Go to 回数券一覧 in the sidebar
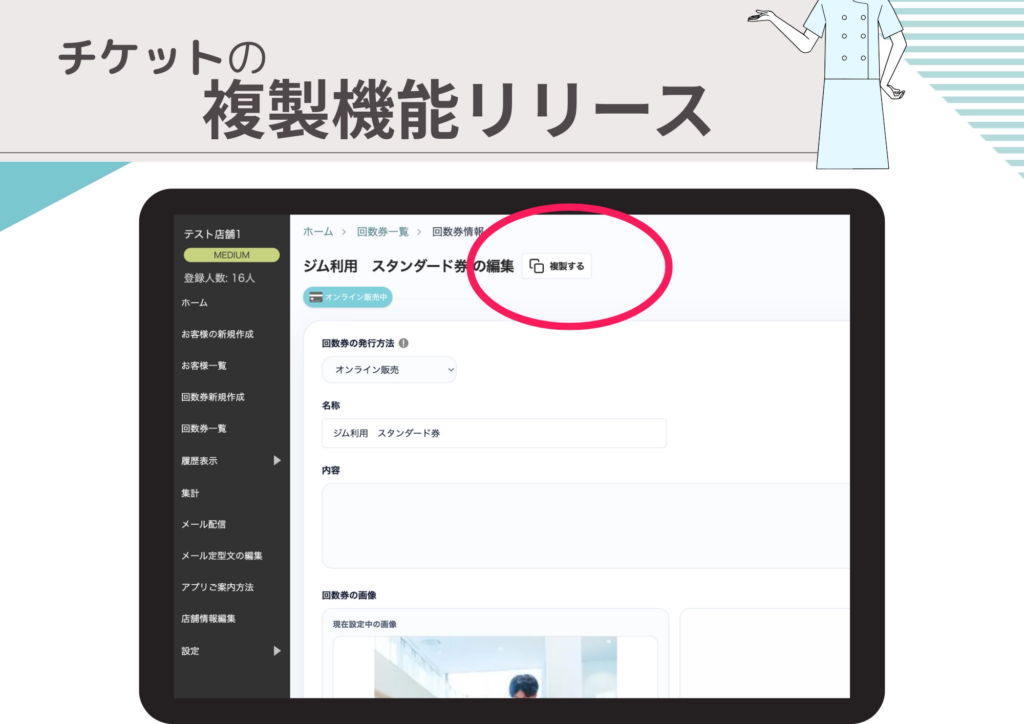 [x=204, y=428]
